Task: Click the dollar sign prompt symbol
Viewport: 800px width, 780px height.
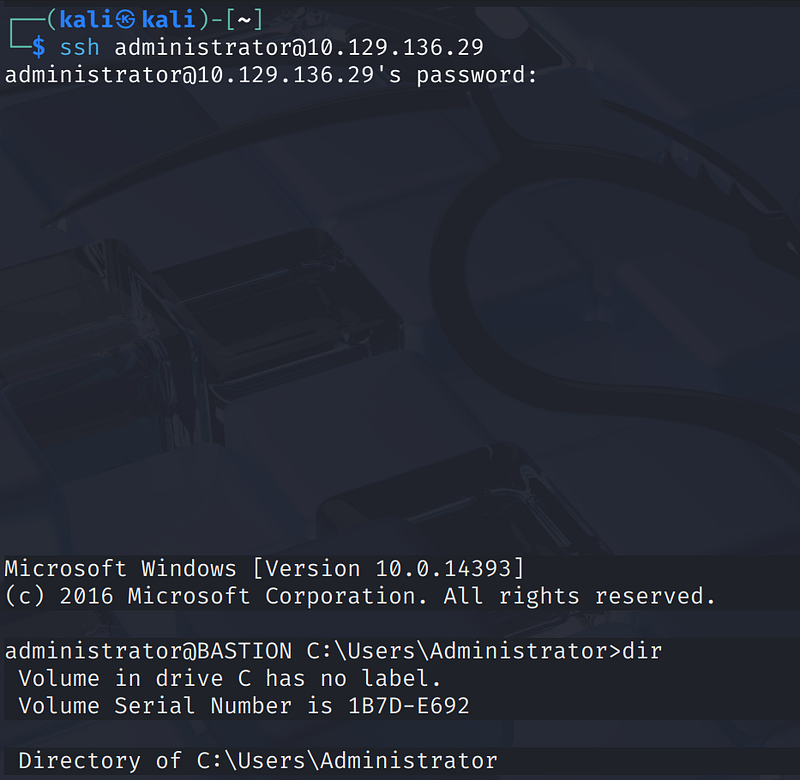Action: pyautogui.click(x=39, y=47)
